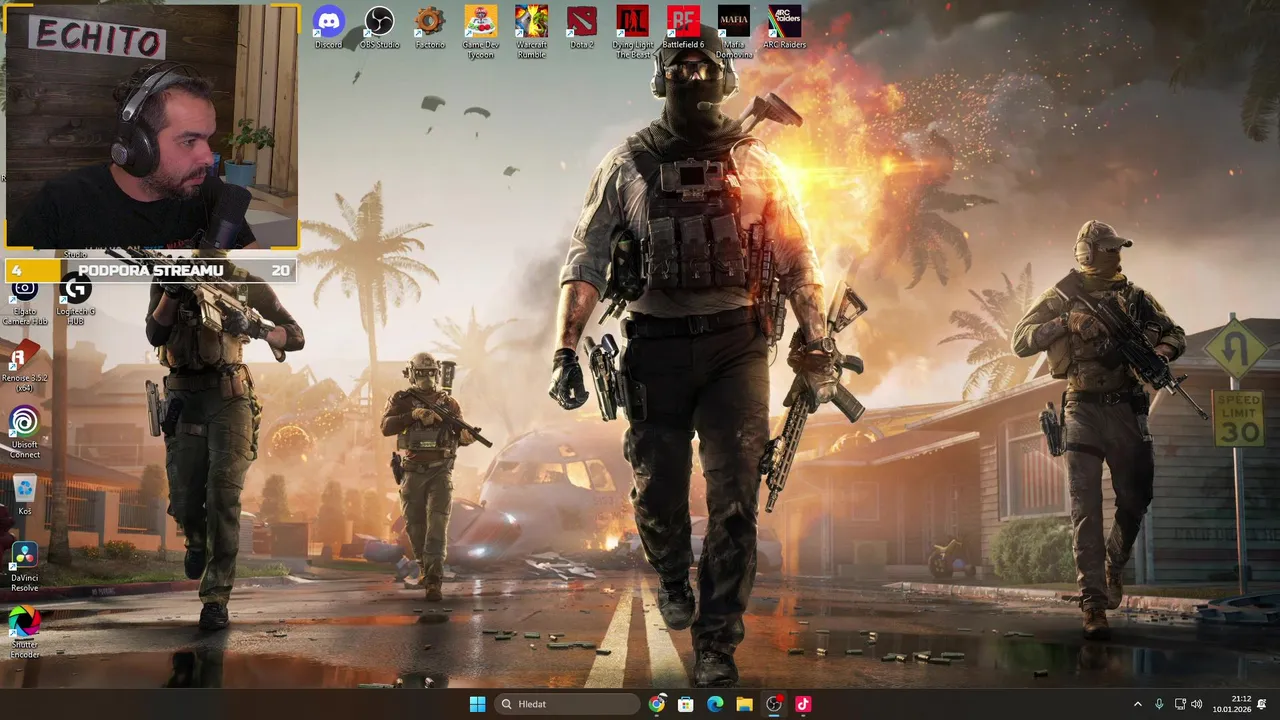
Task: Select the Warcraft Rumble desktop icon
Action: click(x=531, y=31)
